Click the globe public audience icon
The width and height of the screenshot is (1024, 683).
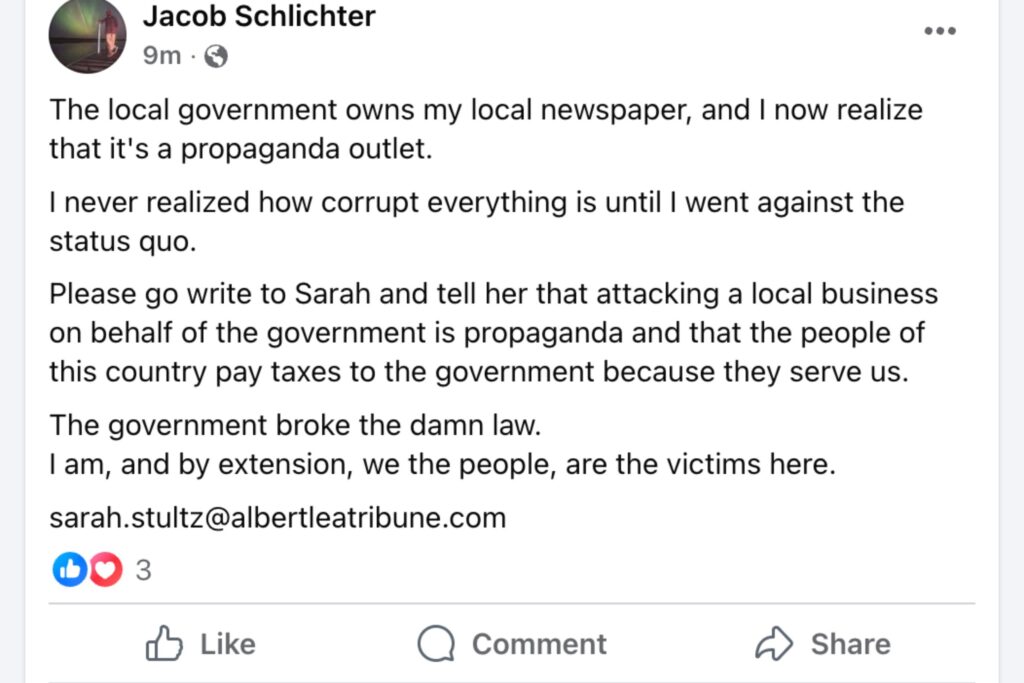coord(216,57)
